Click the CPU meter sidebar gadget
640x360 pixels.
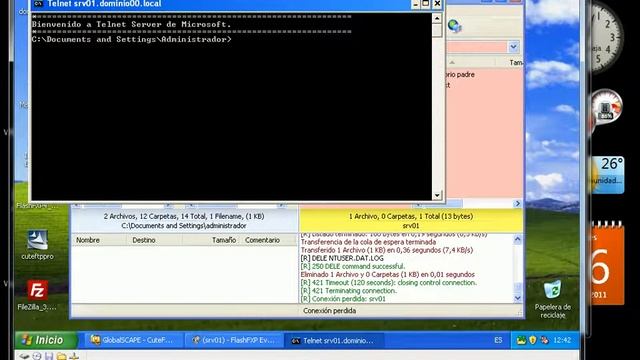click(x=607, y=108)
